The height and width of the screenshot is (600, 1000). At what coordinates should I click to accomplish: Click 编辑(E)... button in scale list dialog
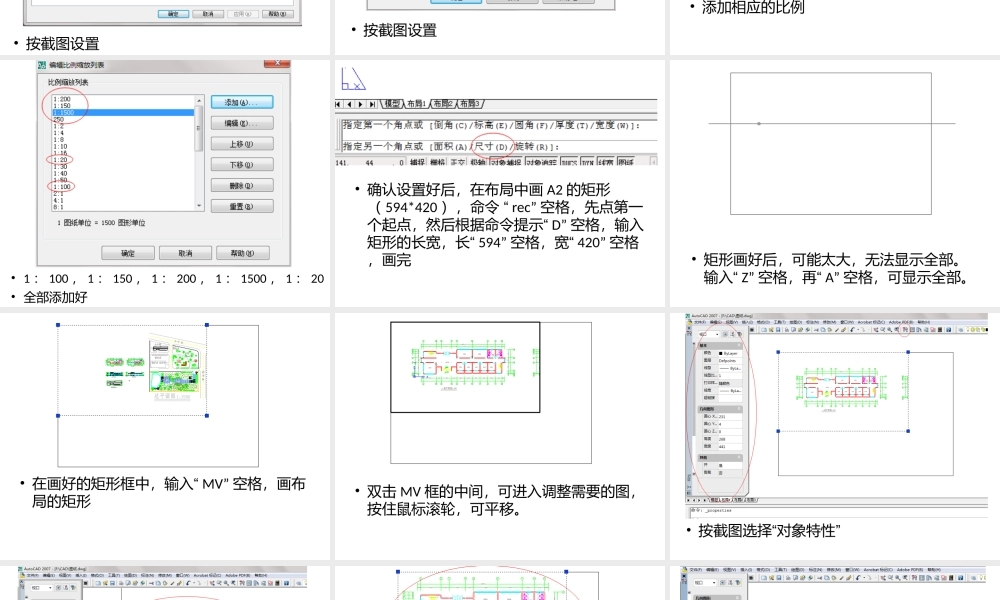click(242, 123)
